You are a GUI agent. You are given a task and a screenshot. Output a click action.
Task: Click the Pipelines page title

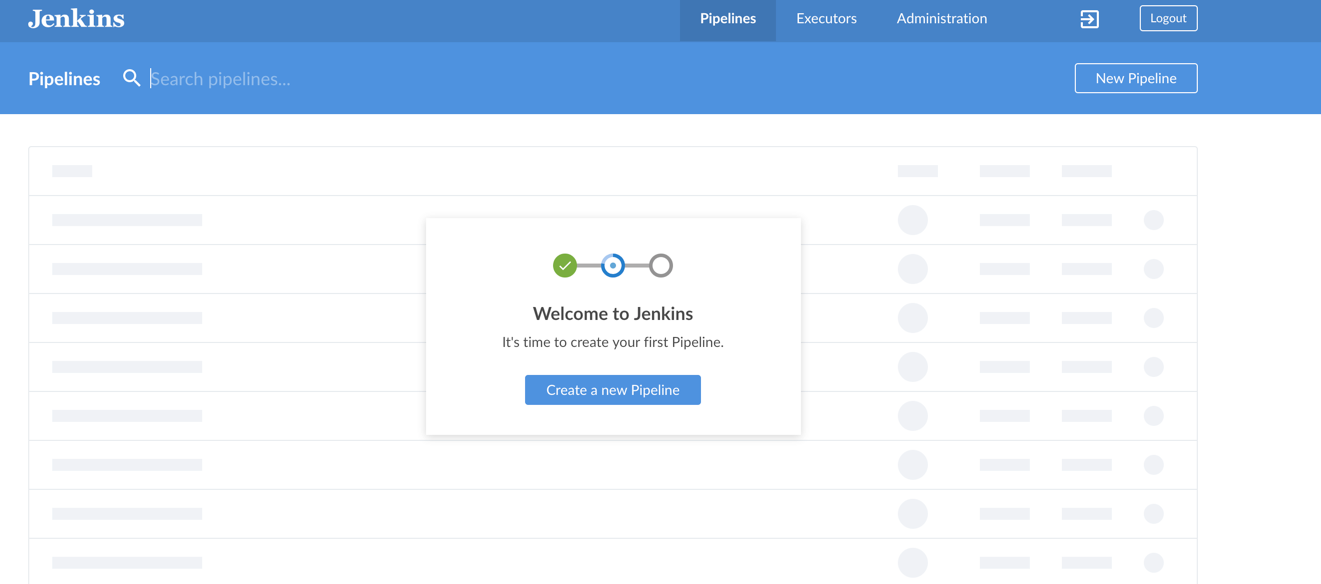click(x=64, y=79)
